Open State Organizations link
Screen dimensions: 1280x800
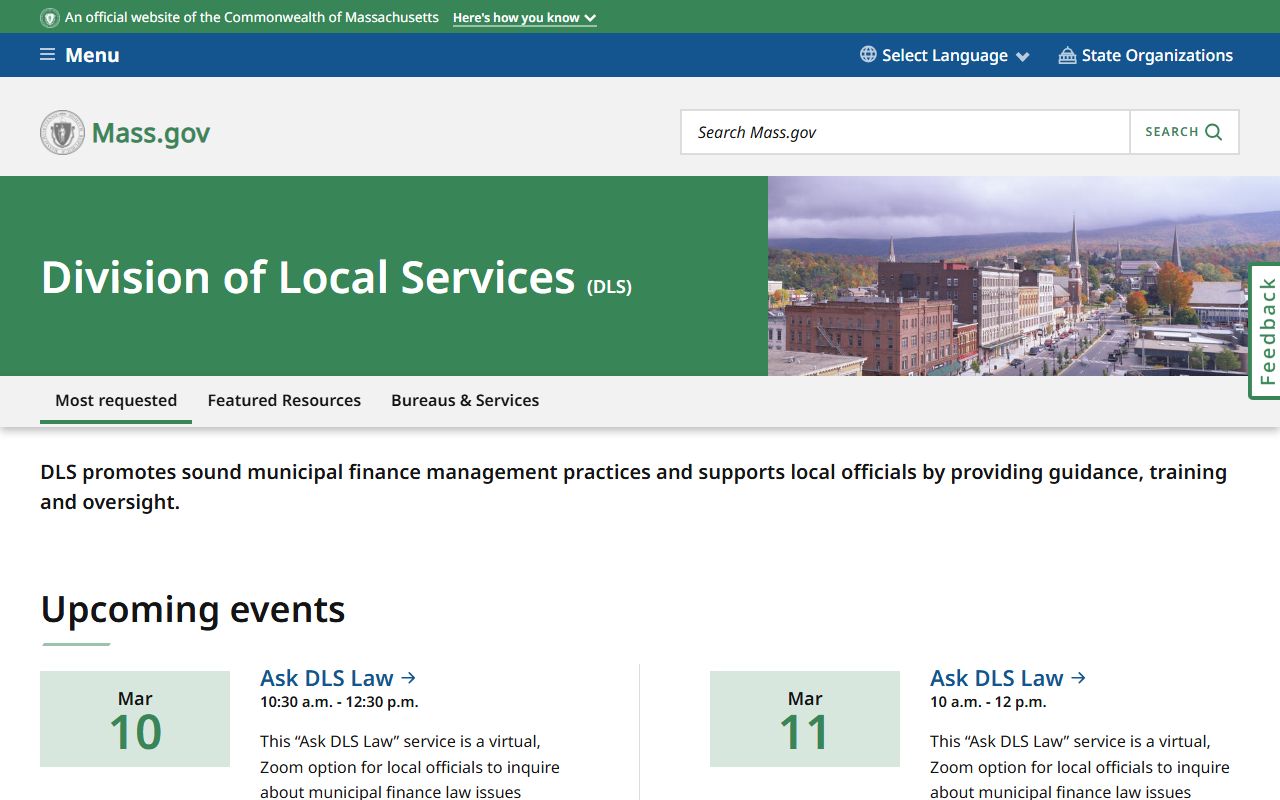coord(1146,55)
